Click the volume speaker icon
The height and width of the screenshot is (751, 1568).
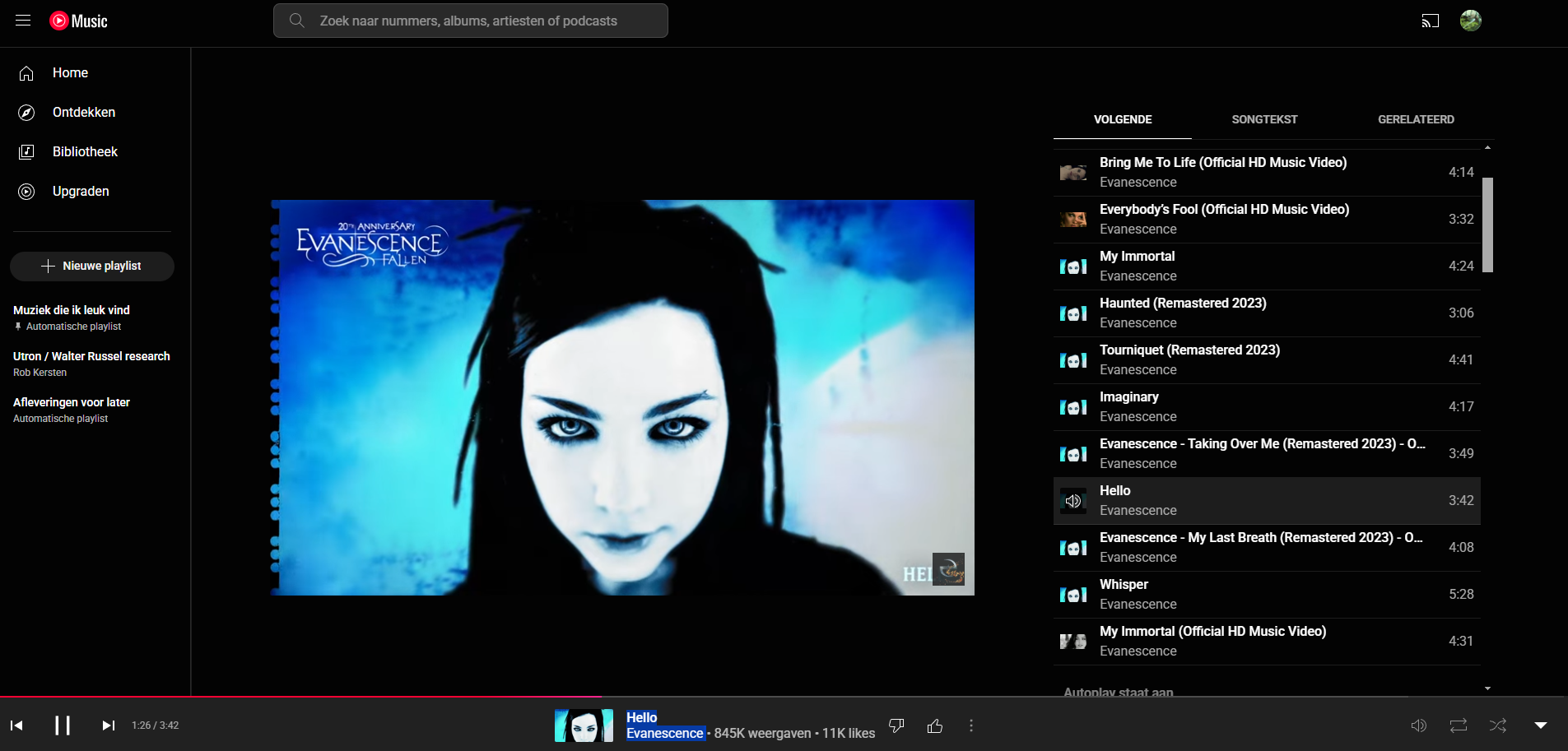[1419, 726]
